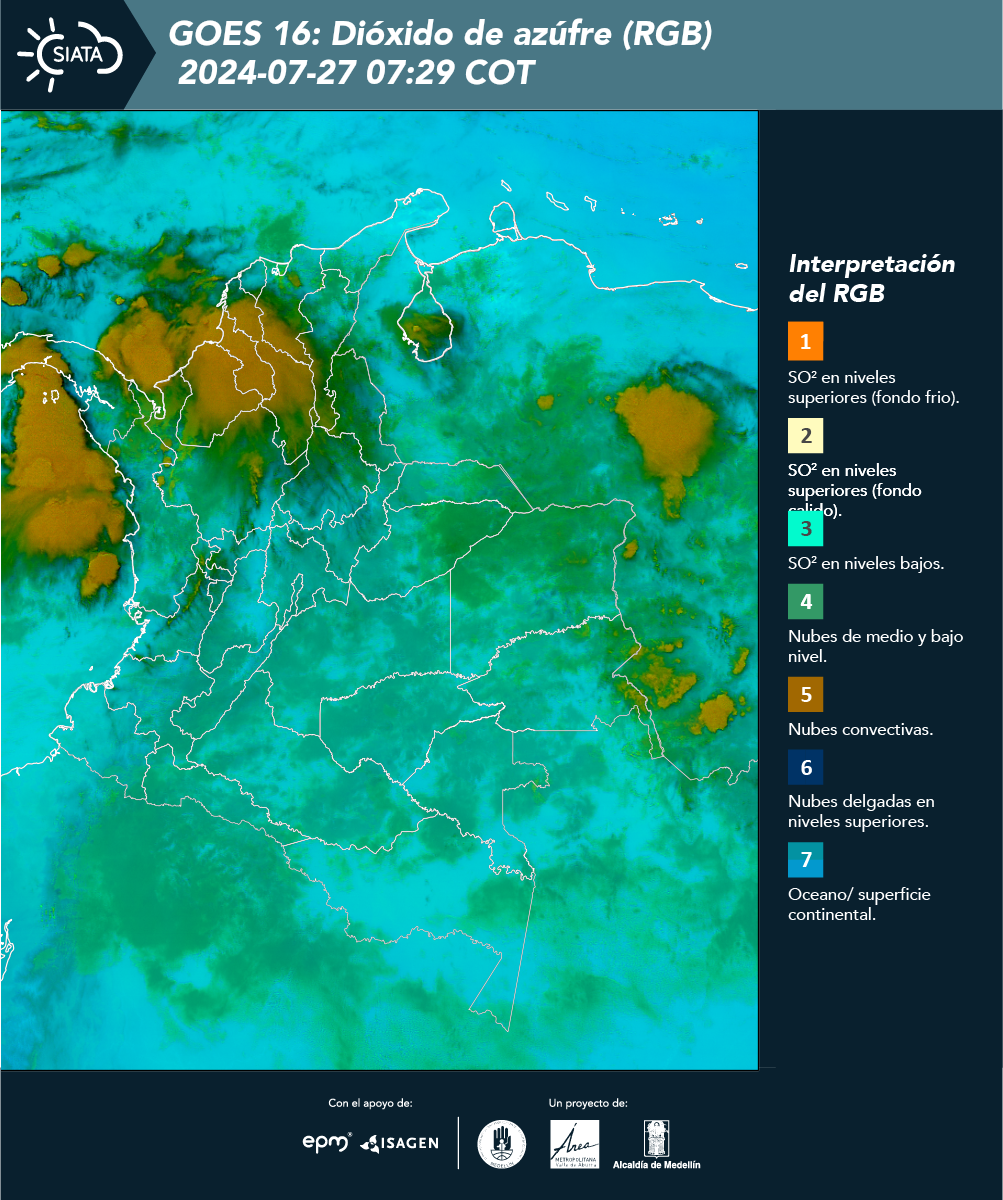Click "Nubes de medio y bajo nivel." text
This screenshot has height=1200, width=1003.
point(876,646)
